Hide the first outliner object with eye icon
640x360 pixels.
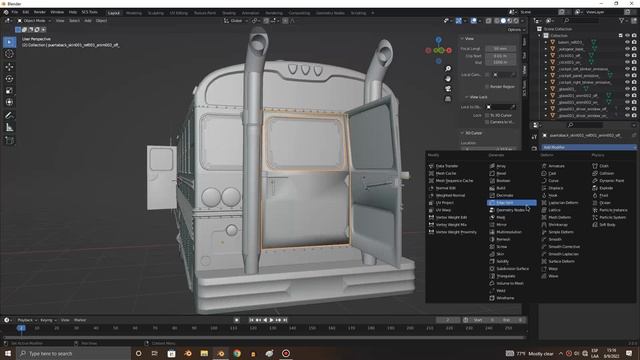click(627, 42)
